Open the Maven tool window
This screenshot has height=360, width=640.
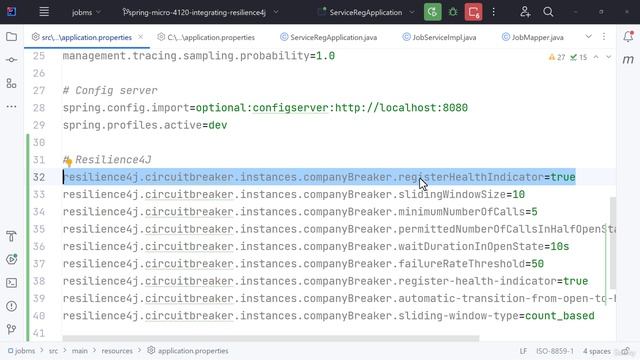tap(628, 60)
